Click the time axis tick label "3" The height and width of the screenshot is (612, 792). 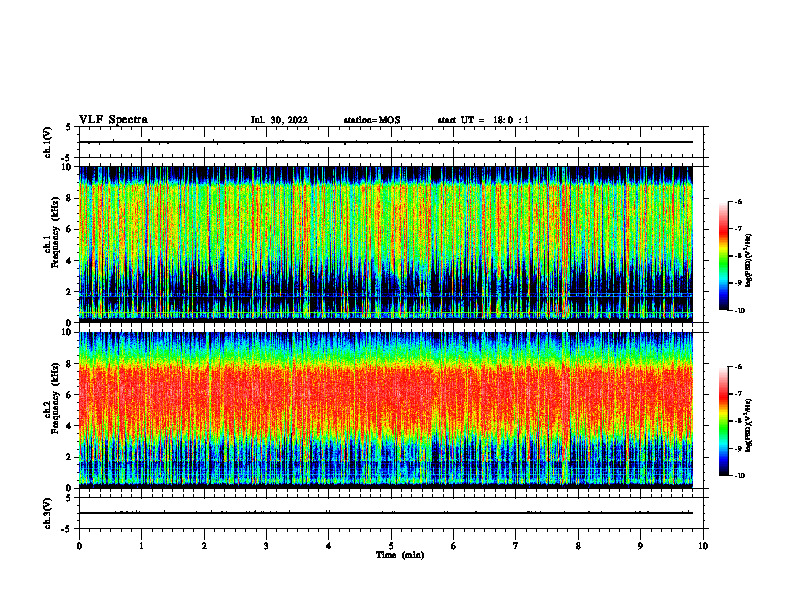pyautogui.click(x=266, y=546)
